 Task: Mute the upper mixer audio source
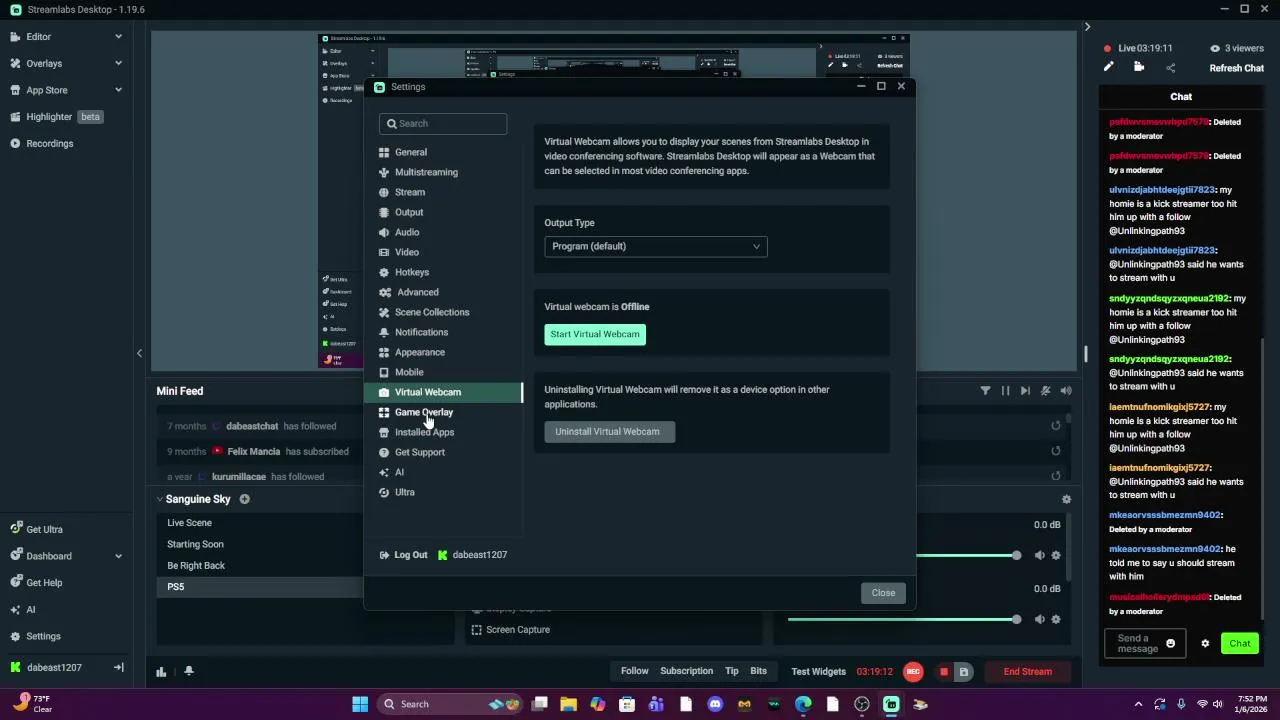tap(1039, 555)
